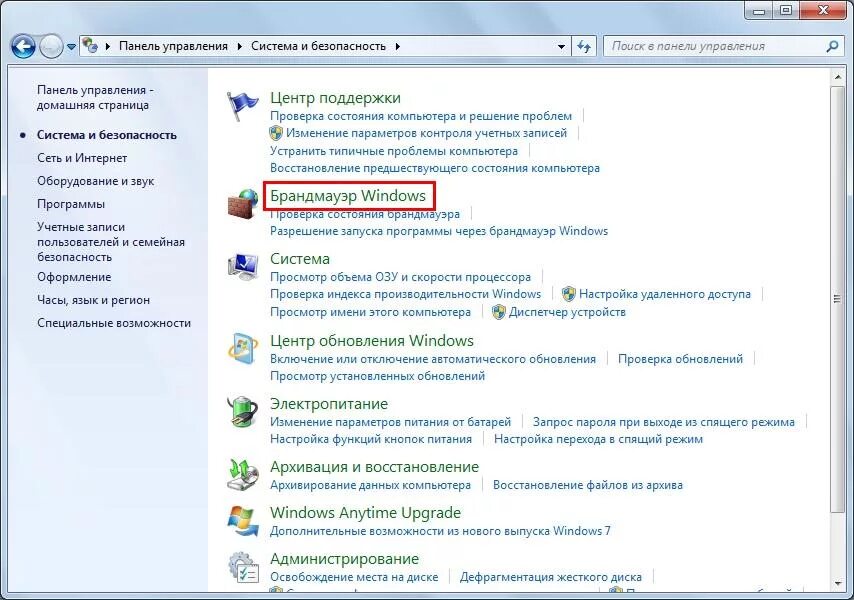
Task: Click Устранить типичные проблемы компьютера
Action: tap(394, 151)
